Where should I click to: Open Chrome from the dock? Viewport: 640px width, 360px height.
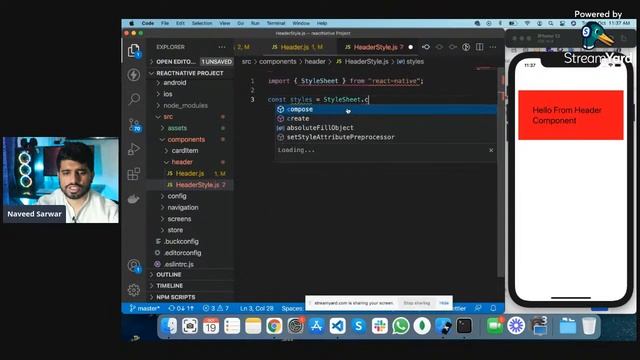coord(274,326)
